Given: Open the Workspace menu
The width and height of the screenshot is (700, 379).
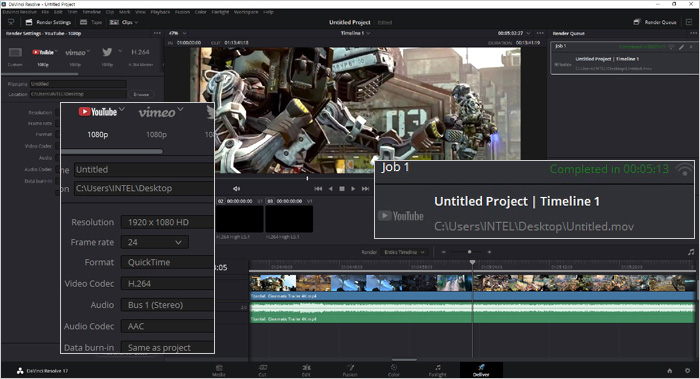Looking at the screenshot, I should click(246, 12).
